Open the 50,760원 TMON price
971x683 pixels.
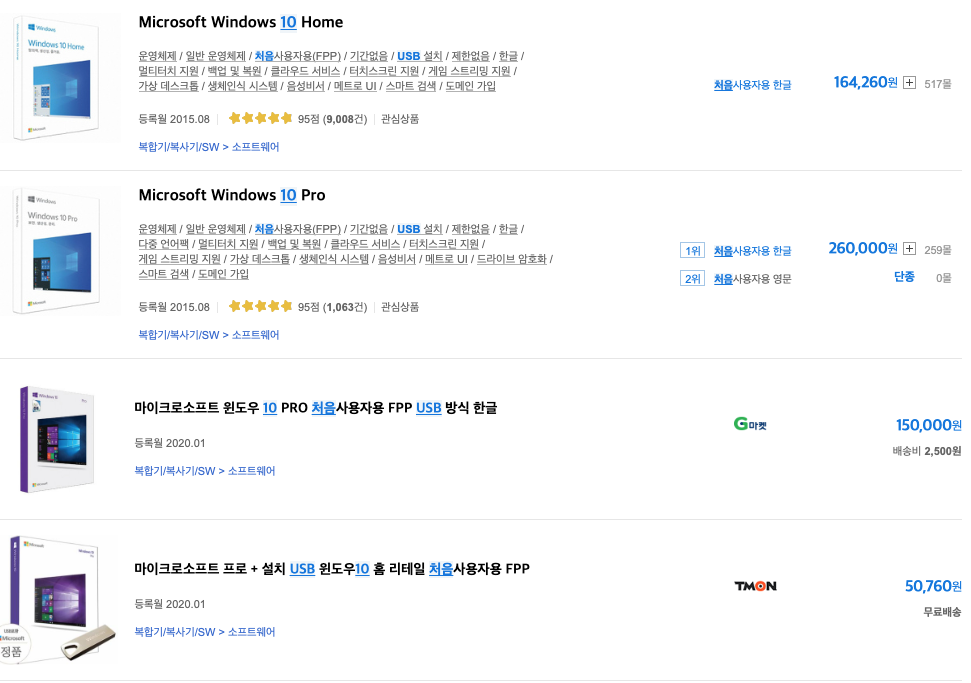point(932,586)
